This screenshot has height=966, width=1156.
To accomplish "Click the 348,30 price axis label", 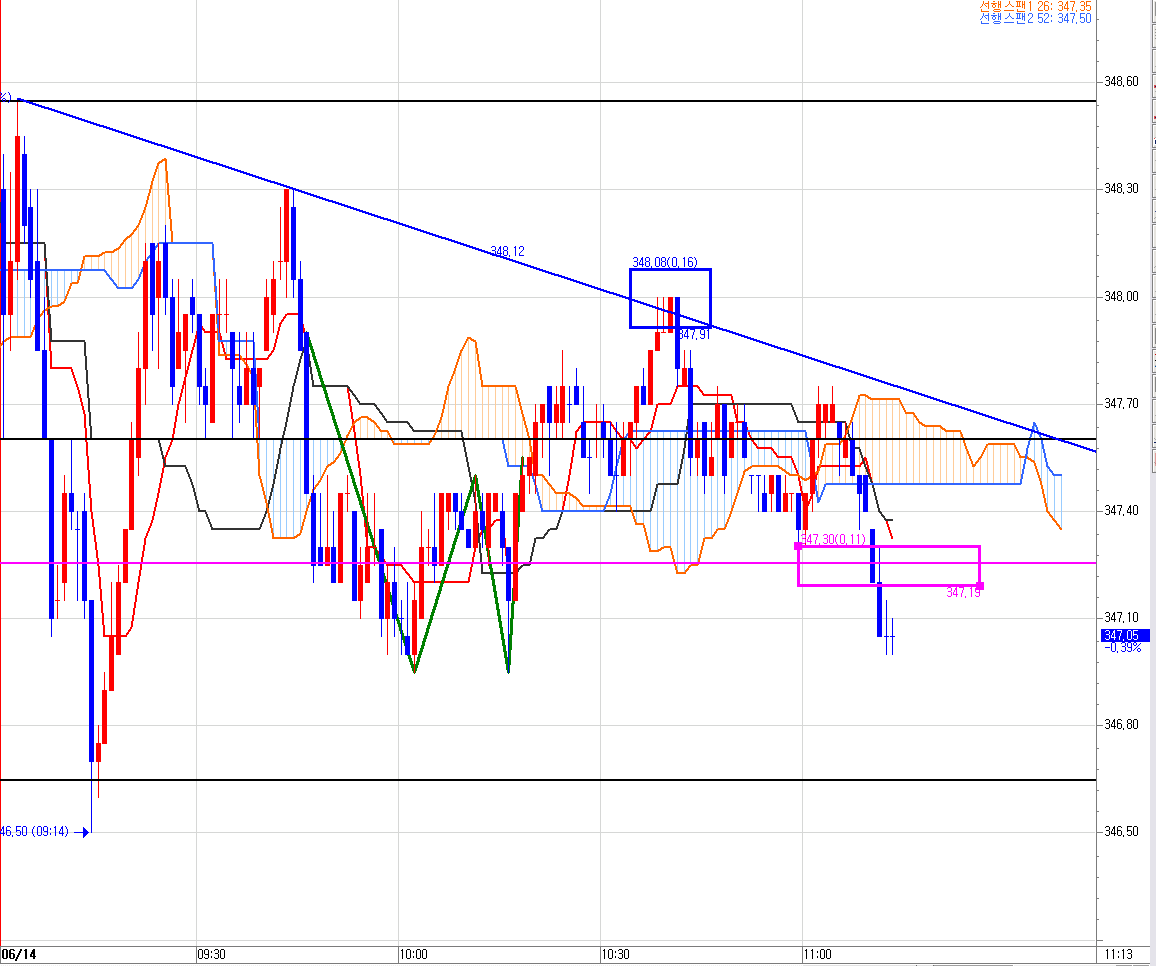I will pos(1121,189).
